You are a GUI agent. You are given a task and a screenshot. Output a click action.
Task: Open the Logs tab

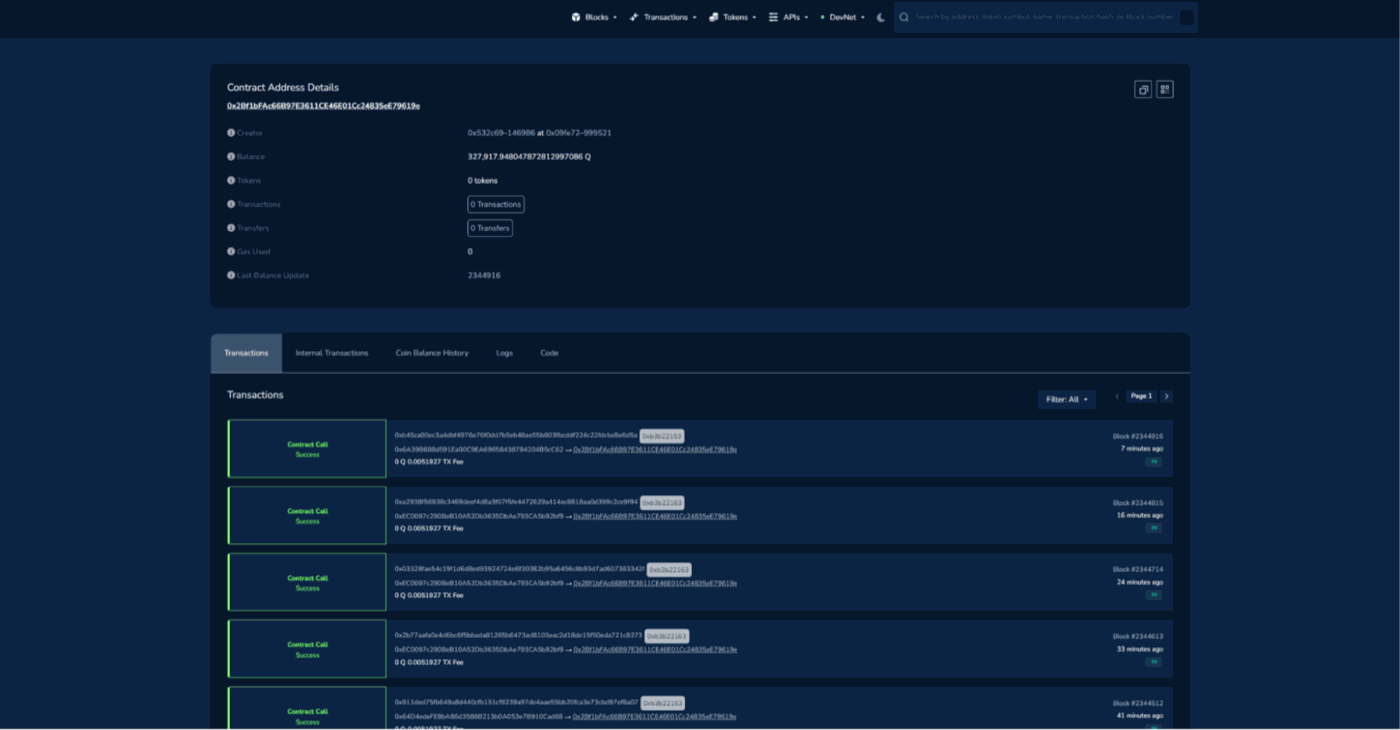(504, 353)
